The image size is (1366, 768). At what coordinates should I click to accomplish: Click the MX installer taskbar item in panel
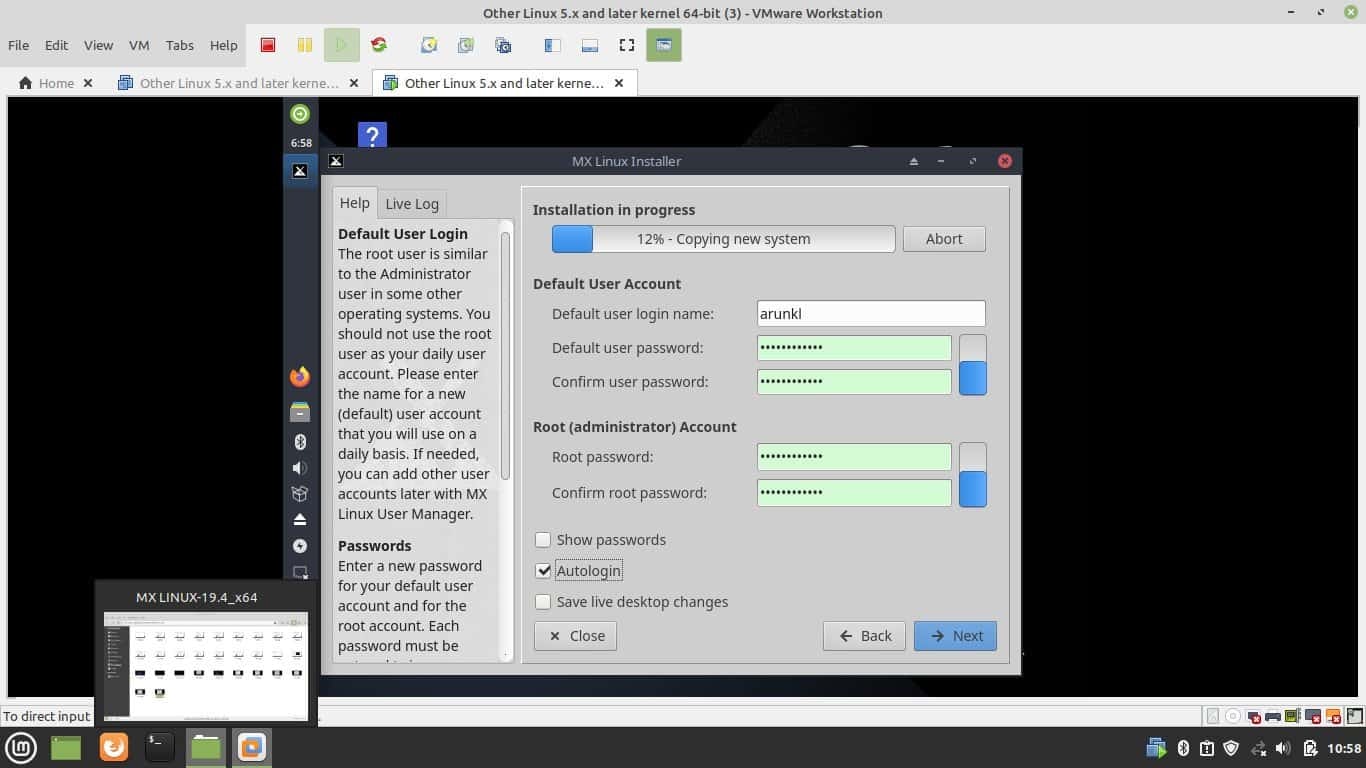point(300,171)
